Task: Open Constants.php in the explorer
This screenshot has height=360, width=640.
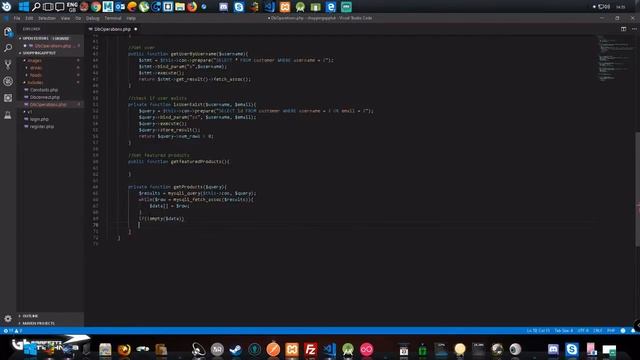Action: [44, 90]
